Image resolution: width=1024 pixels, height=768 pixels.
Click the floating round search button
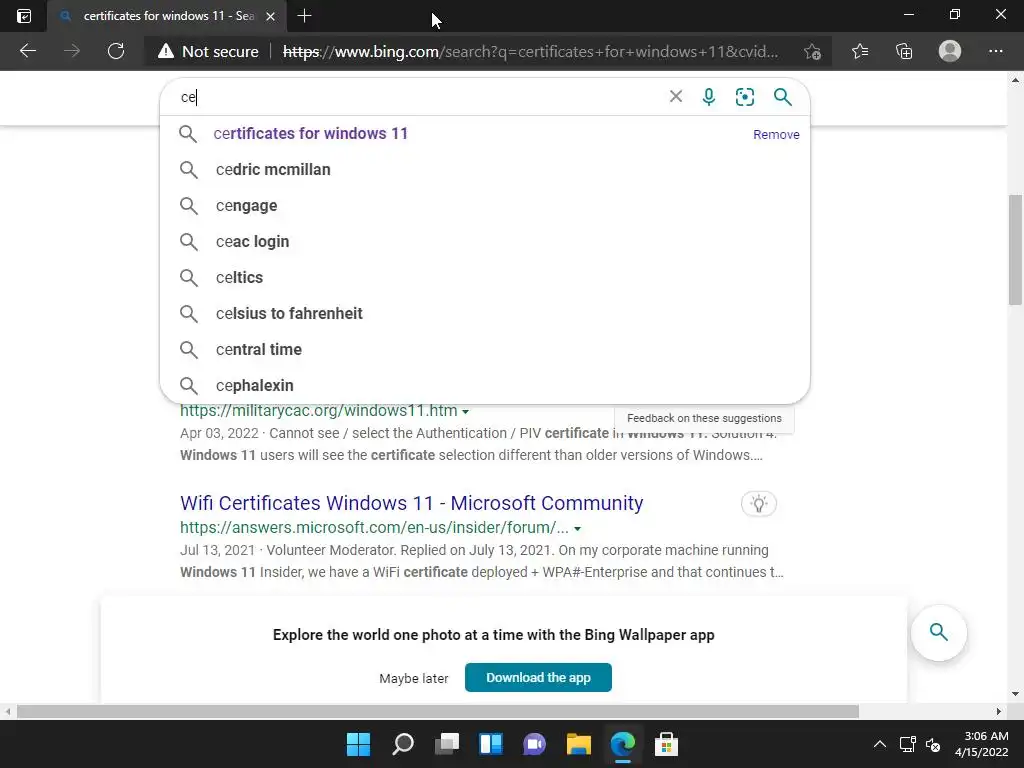coord(938,632)
